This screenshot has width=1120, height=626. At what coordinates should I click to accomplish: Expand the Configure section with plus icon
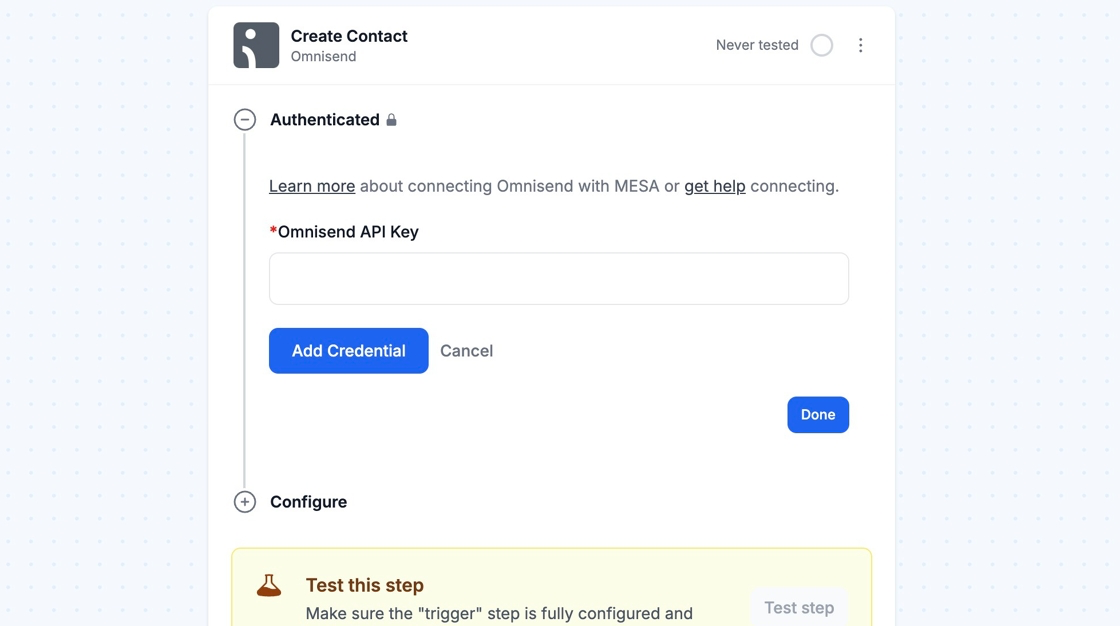coord(245,502)
